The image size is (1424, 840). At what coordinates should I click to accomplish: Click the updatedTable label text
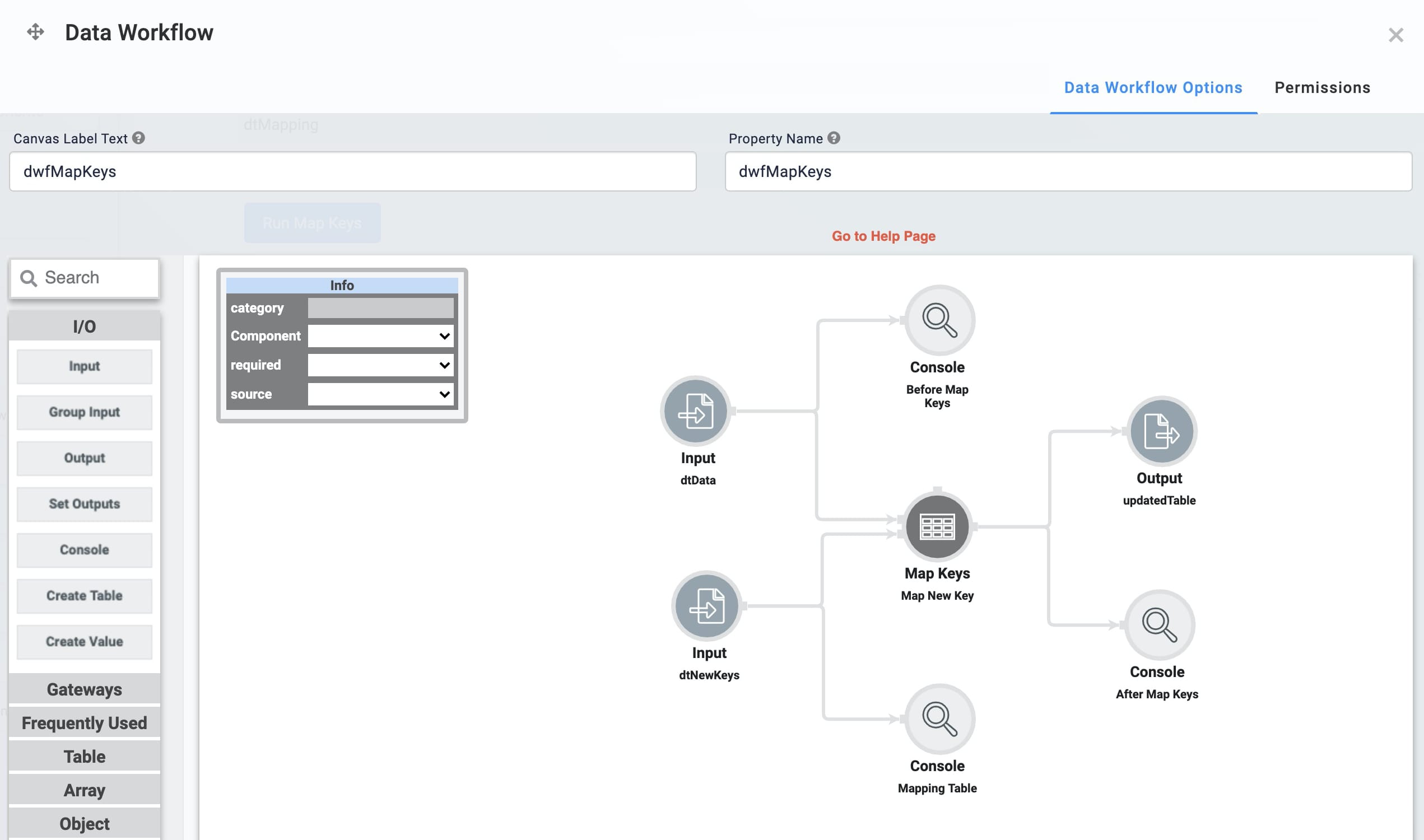[1159, 501]
